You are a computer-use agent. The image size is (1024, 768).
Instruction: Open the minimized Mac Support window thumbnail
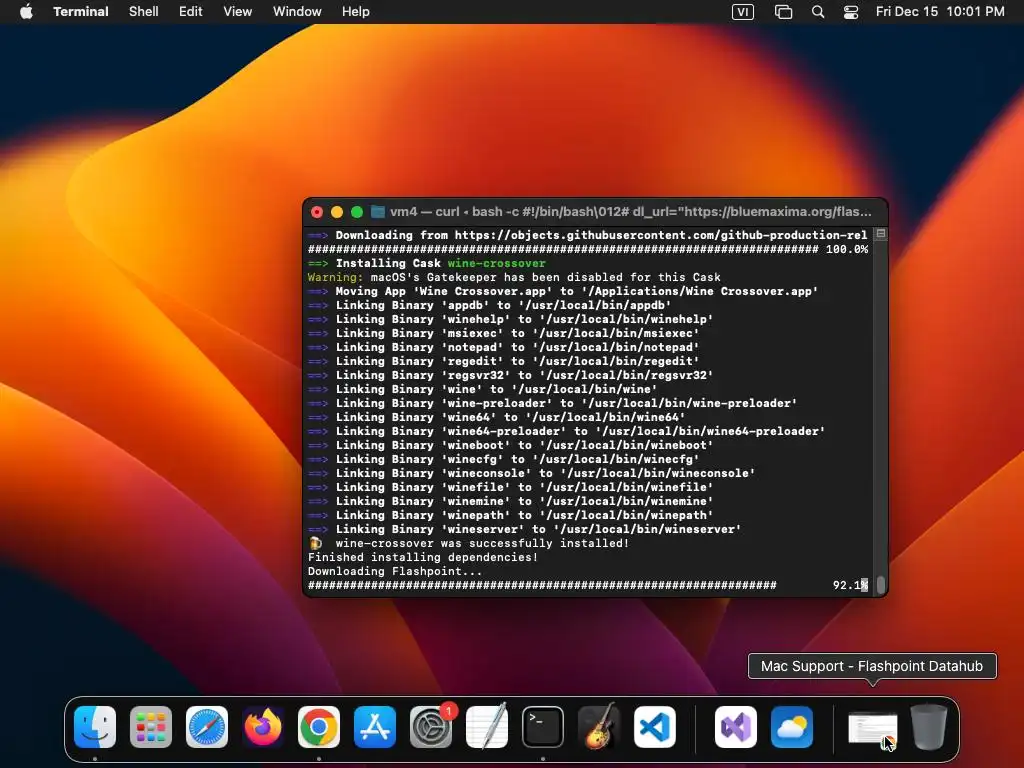pyautogui.click(x=872, y=729)
